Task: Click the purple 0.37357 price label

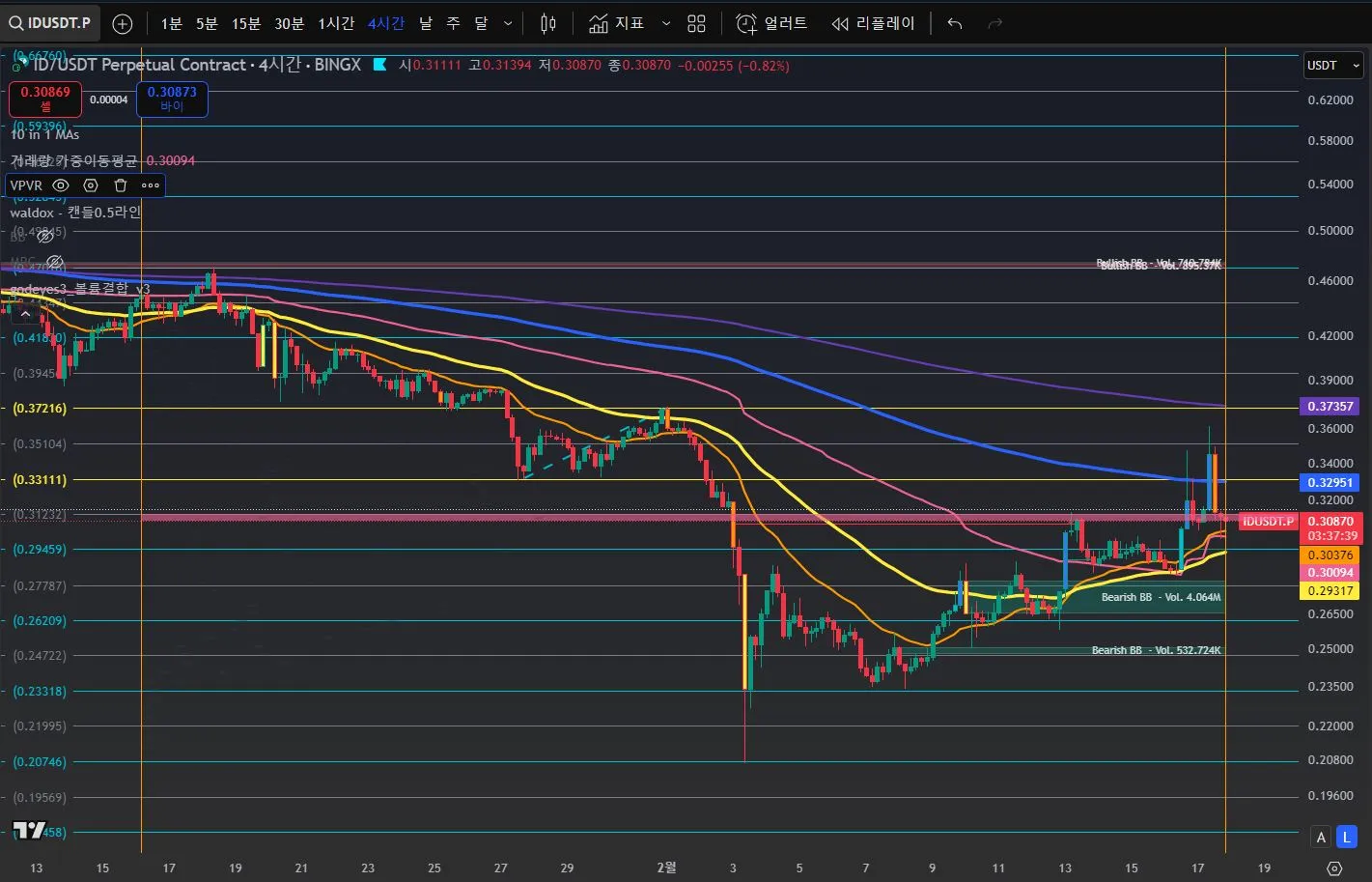Action: [x=1330, y=406]
